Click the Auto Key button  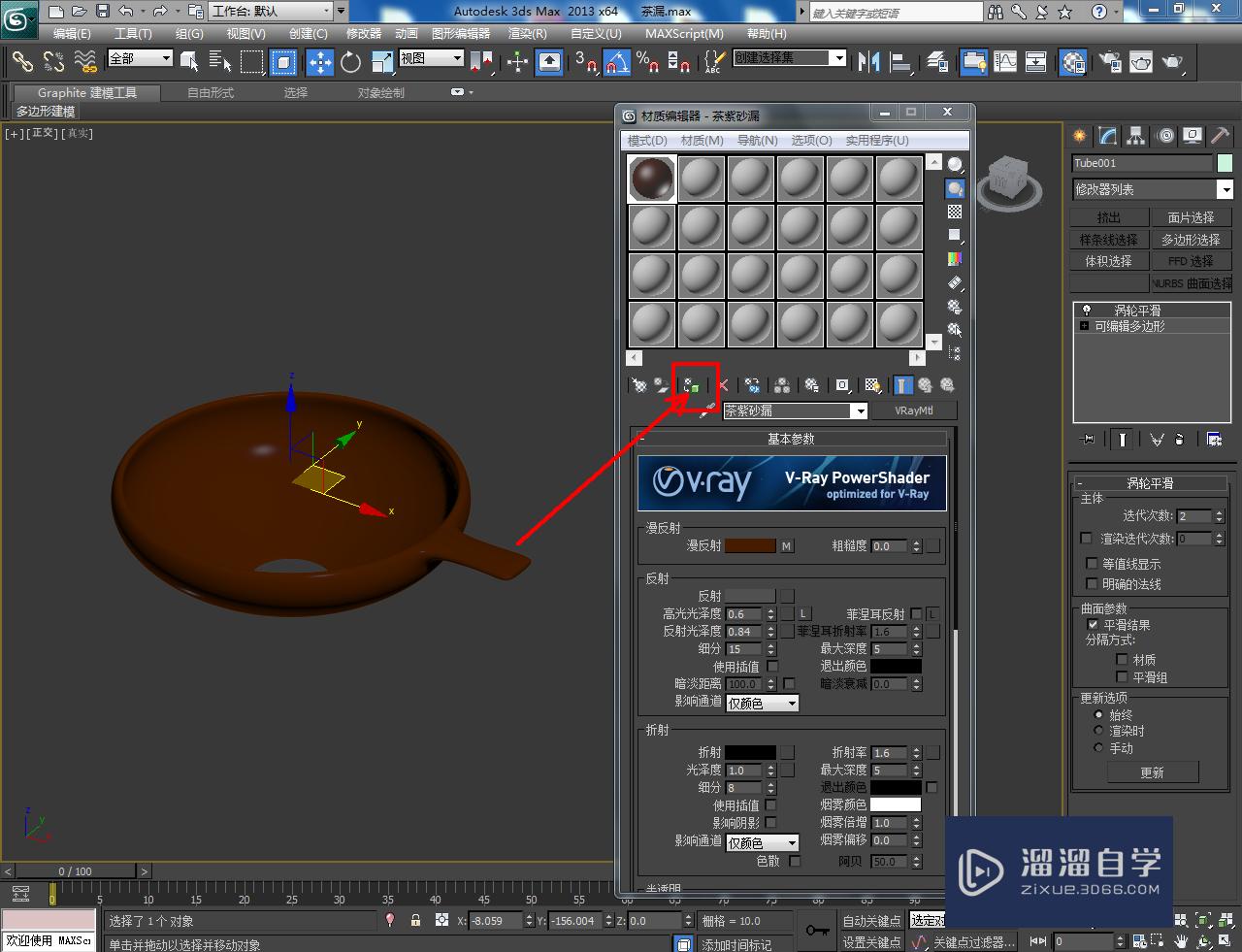[x=872, y=921]
